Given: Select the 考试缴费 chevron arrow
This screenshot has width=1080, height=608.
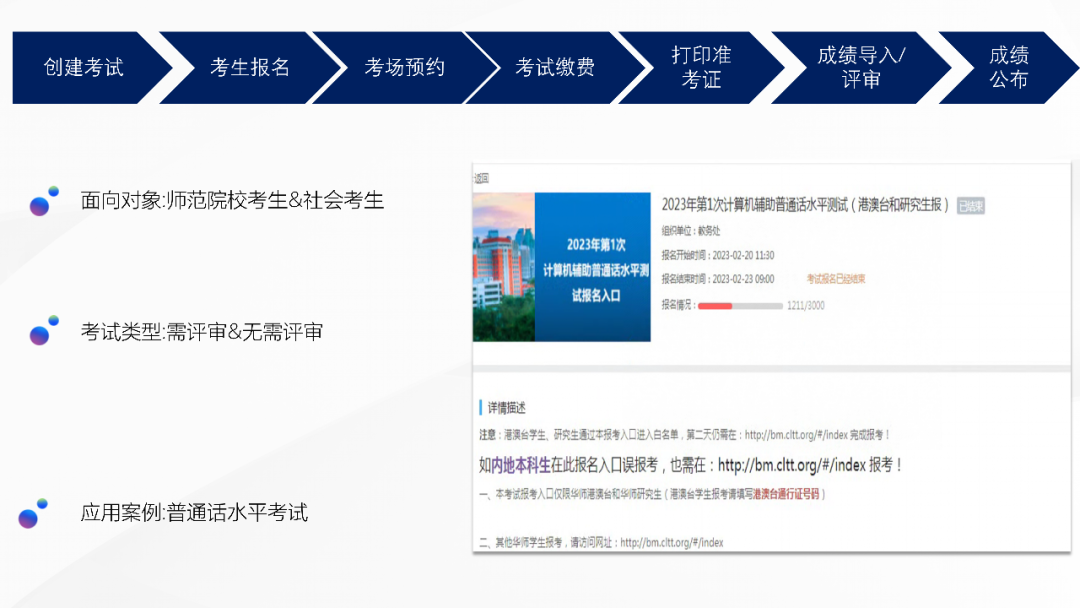Looking at the screenshot, I should pos(556,68).
